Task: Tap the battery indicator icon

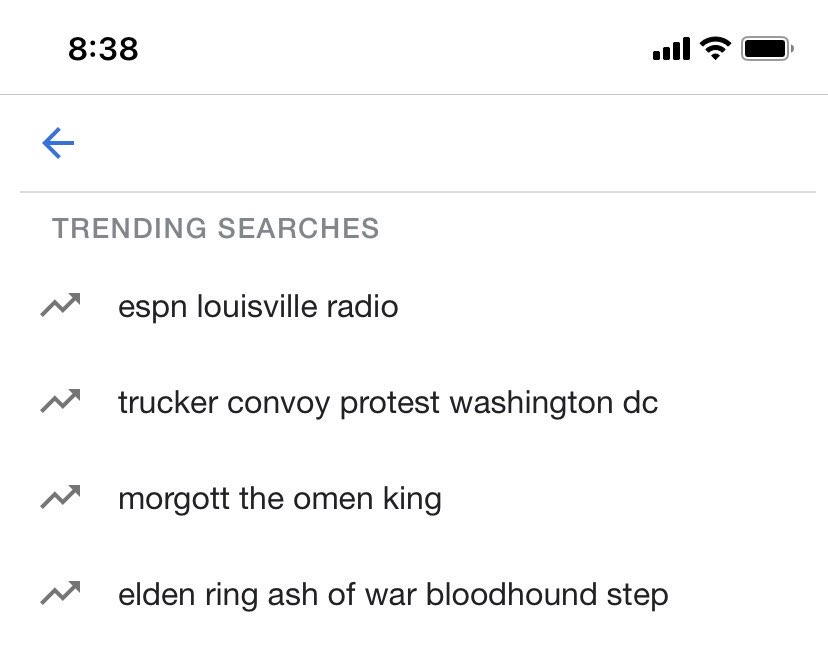Action: 767,49
